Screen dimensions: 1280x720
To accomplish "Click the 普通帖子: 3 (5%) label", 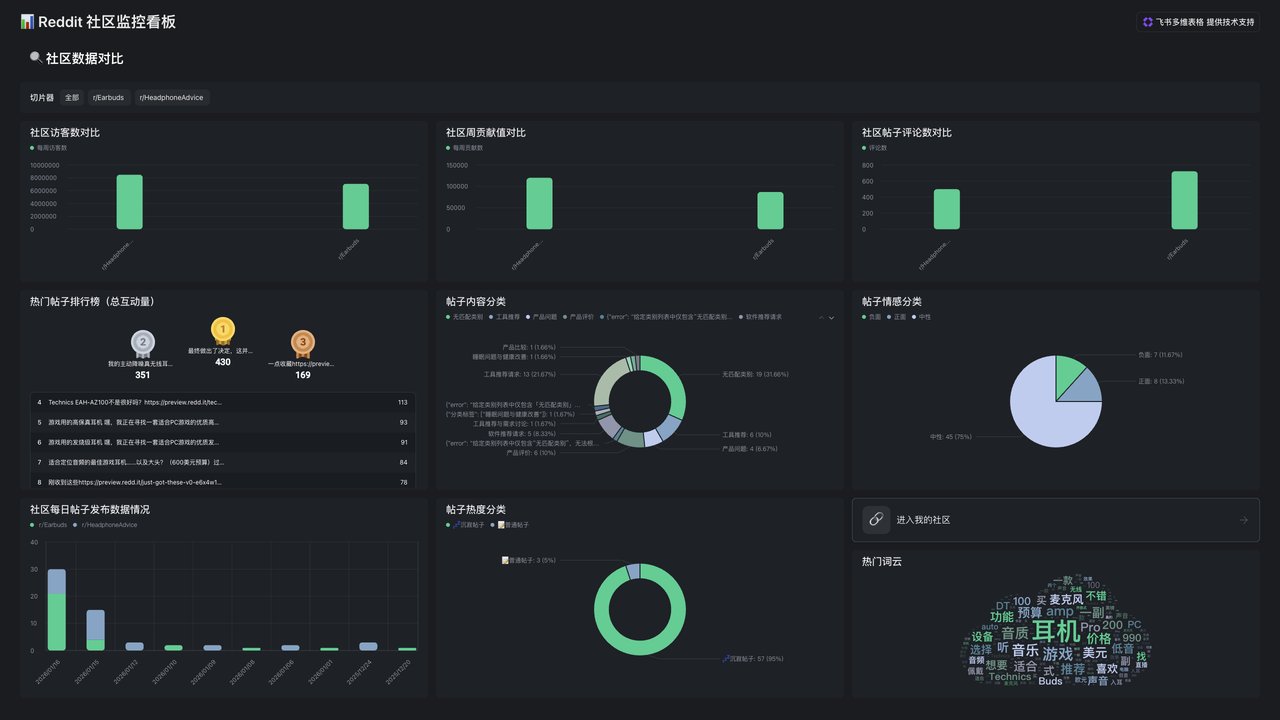I will pos(528,560).
